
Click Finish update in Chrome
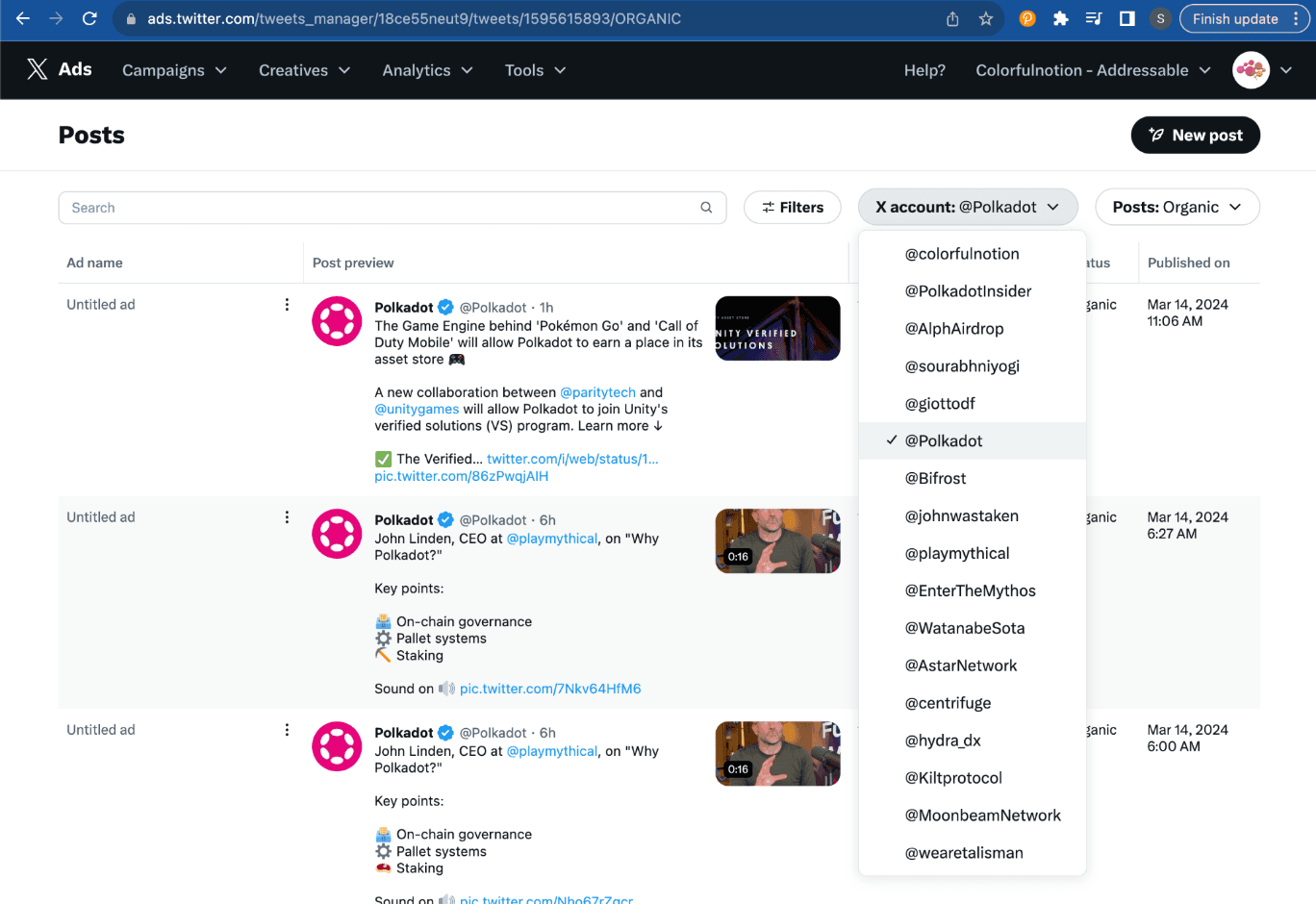tap(1235, 18)
